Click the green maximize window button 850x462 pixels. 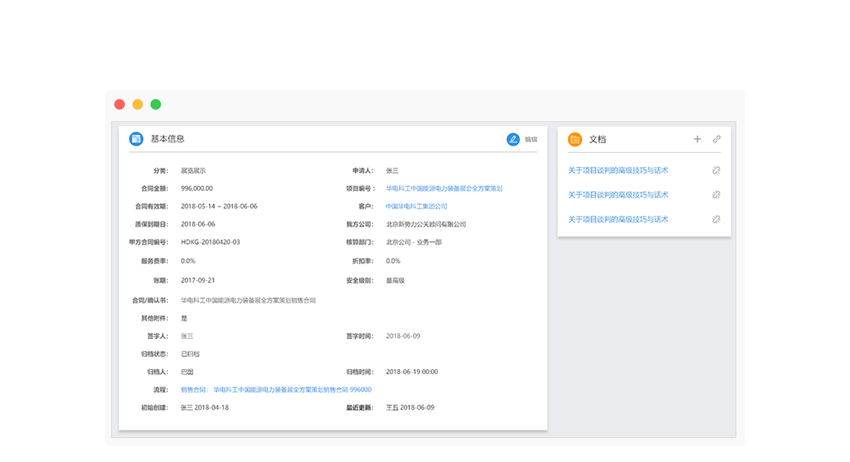click(156, 104)
